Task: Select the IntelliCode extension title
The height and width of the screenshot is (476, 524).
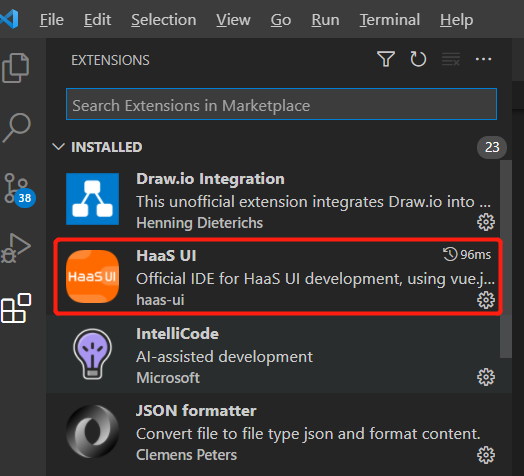Action: [x=177, y=334]
